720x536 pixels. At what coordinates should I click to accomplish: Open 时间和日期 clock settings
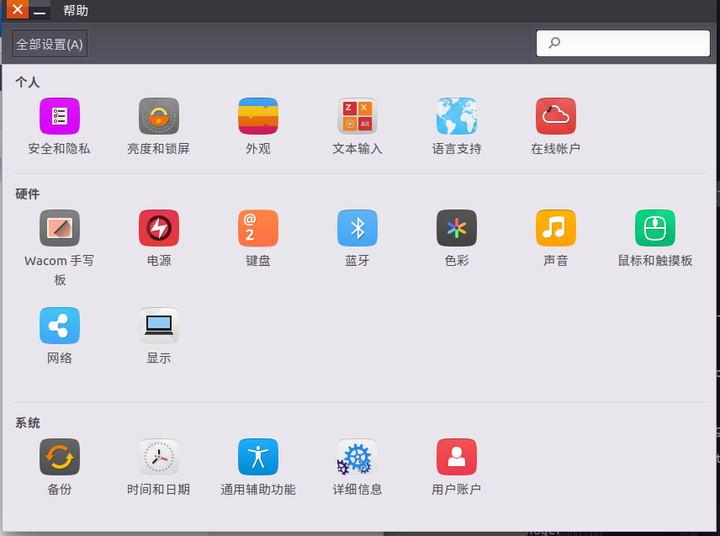click(x=159, y=457)
